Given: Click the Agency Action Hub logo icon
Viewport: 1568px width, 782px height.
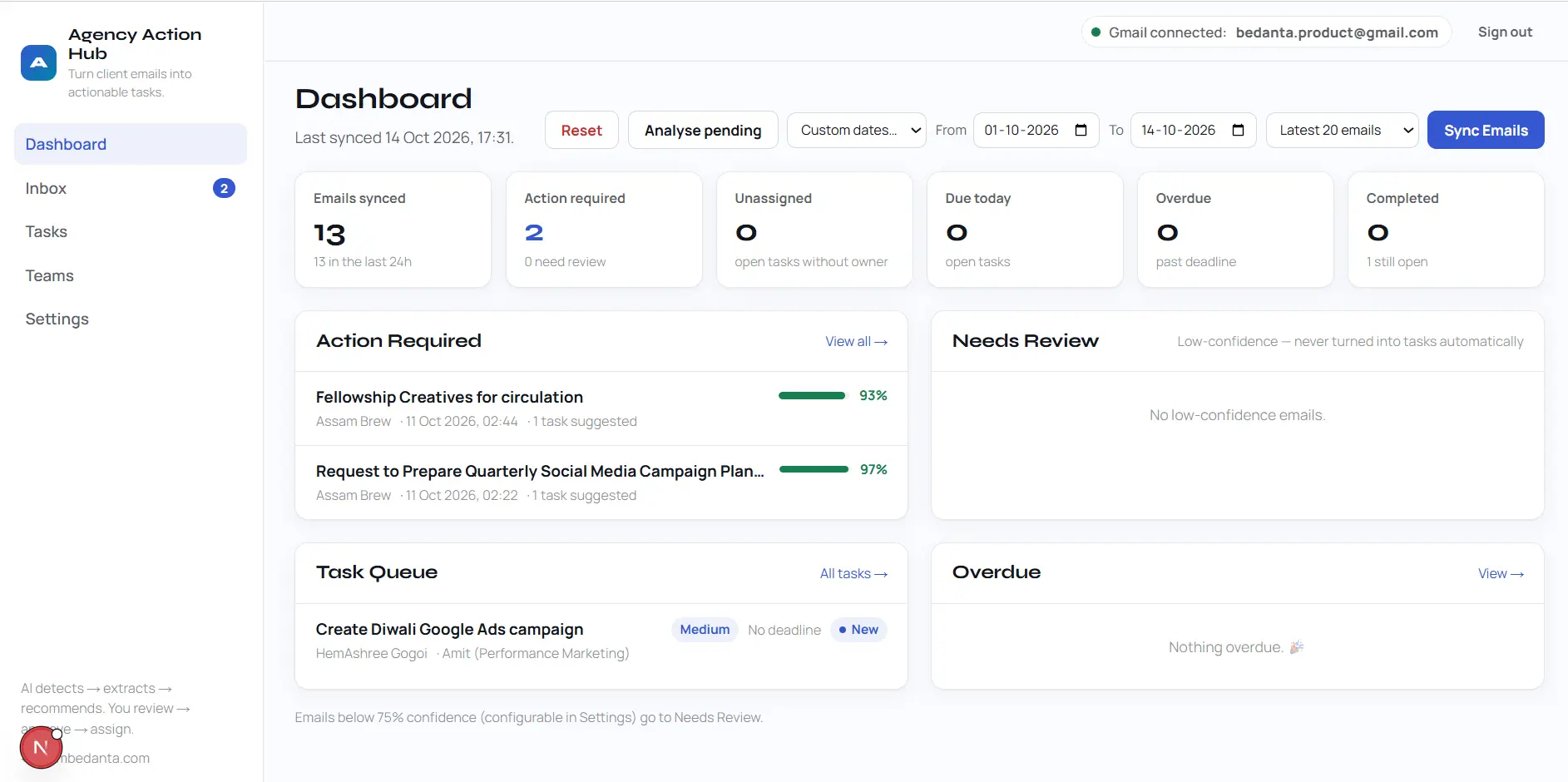Looking at the screenshot, I should click(38, 63).
